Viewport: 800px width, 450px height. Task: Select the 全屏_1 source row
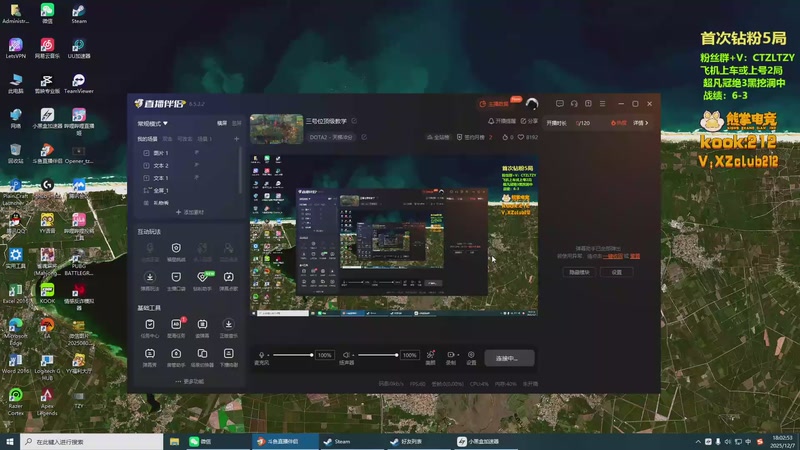pos(189,190)
